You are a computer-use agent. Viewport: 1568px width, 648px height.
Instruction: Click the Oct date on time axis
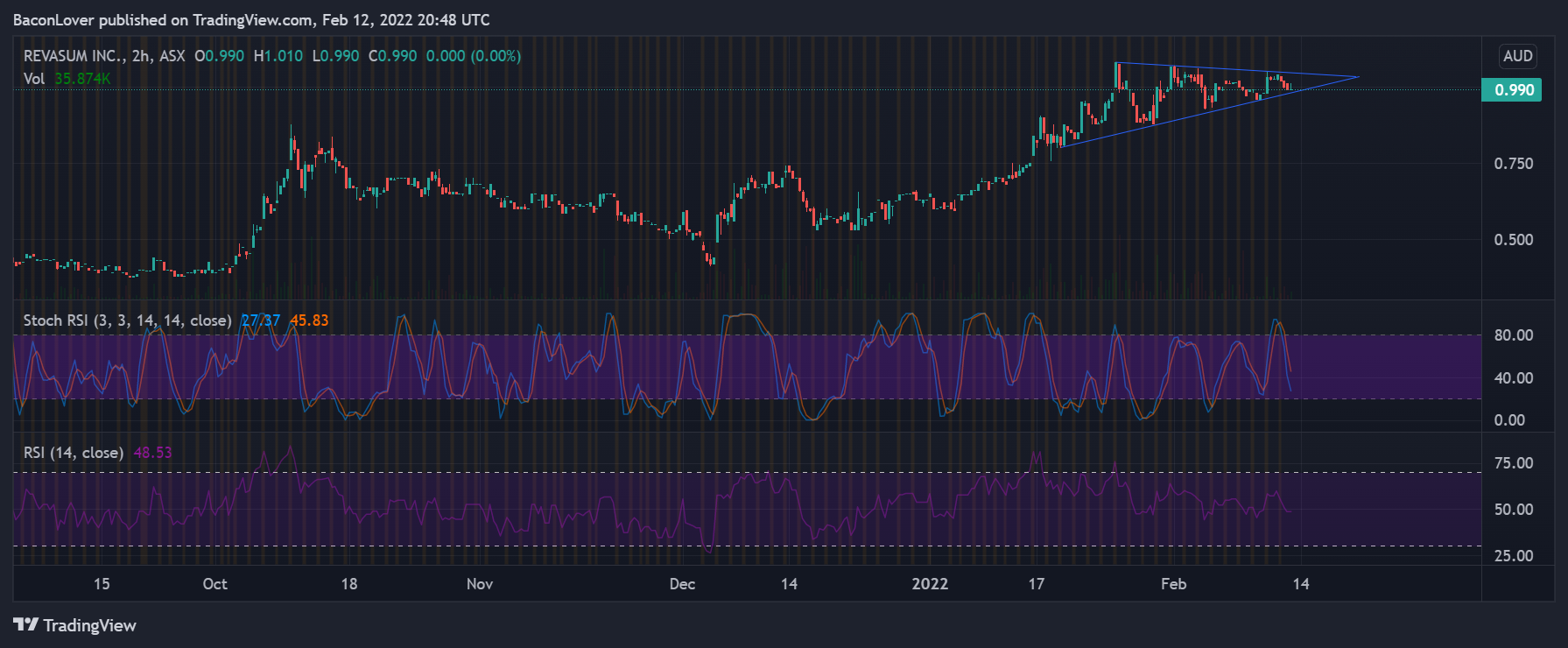tap(214, 584)
